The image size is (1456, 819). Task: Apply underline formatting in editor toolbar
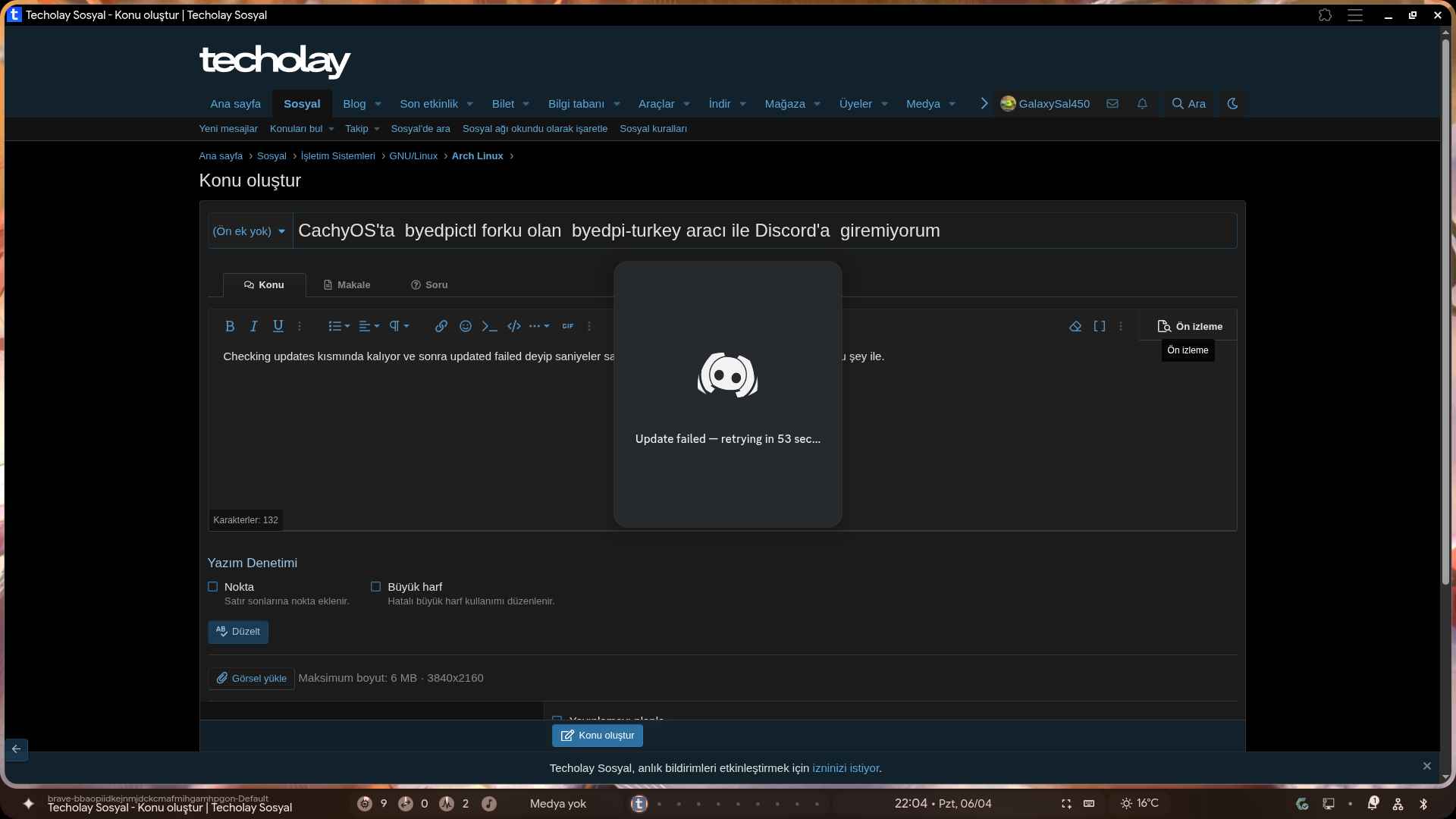(278, 326)
